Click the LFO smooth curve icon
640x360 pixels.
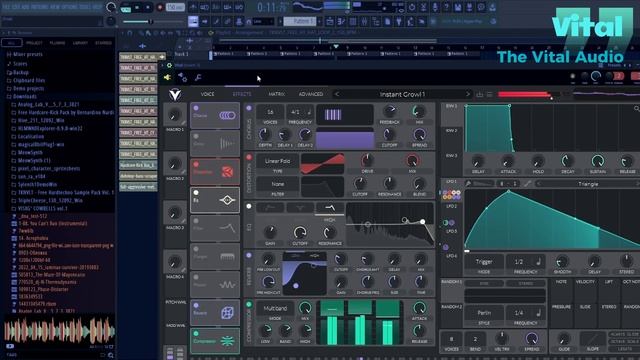(x=527, y=184)
